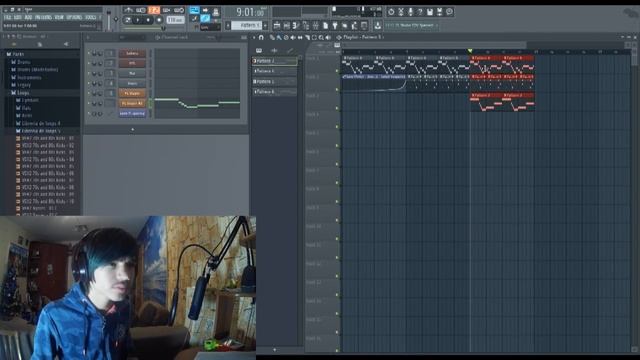Collapse the Packs folder in browser

[15, 54]
